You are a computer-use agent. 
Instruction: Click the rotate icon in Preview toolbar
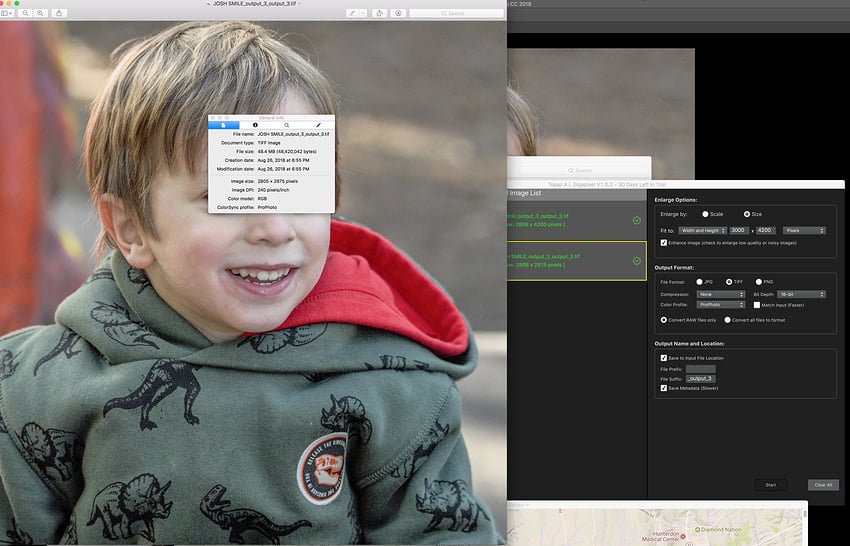pos(379,13)
